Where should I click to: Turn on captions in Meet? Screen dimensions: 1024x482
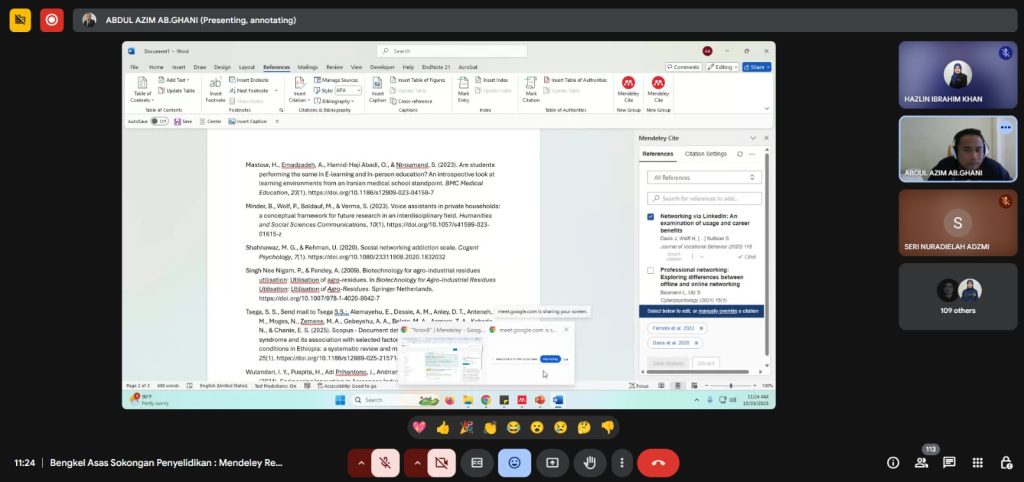[x=477, y=463]
